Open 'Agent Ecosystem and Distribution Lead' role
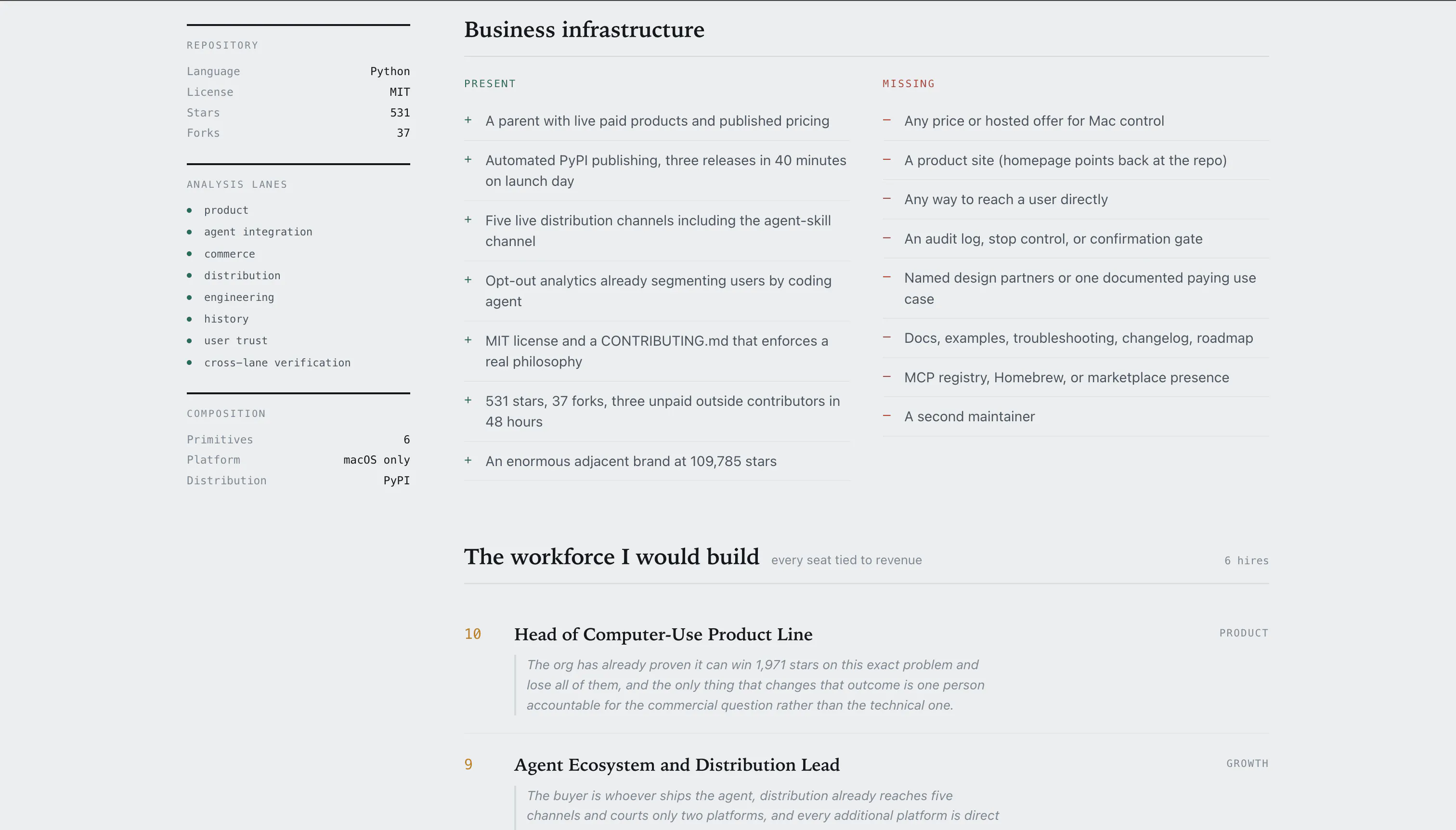This screenshot has height=830, width=1456. [x=676, y=765]
